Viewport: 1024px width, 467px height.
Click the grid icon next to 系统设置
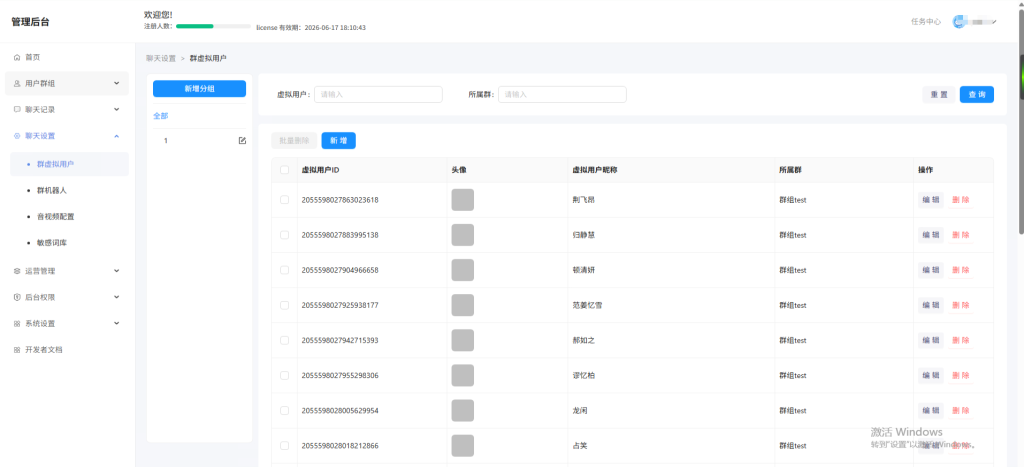tap(17, 323)
